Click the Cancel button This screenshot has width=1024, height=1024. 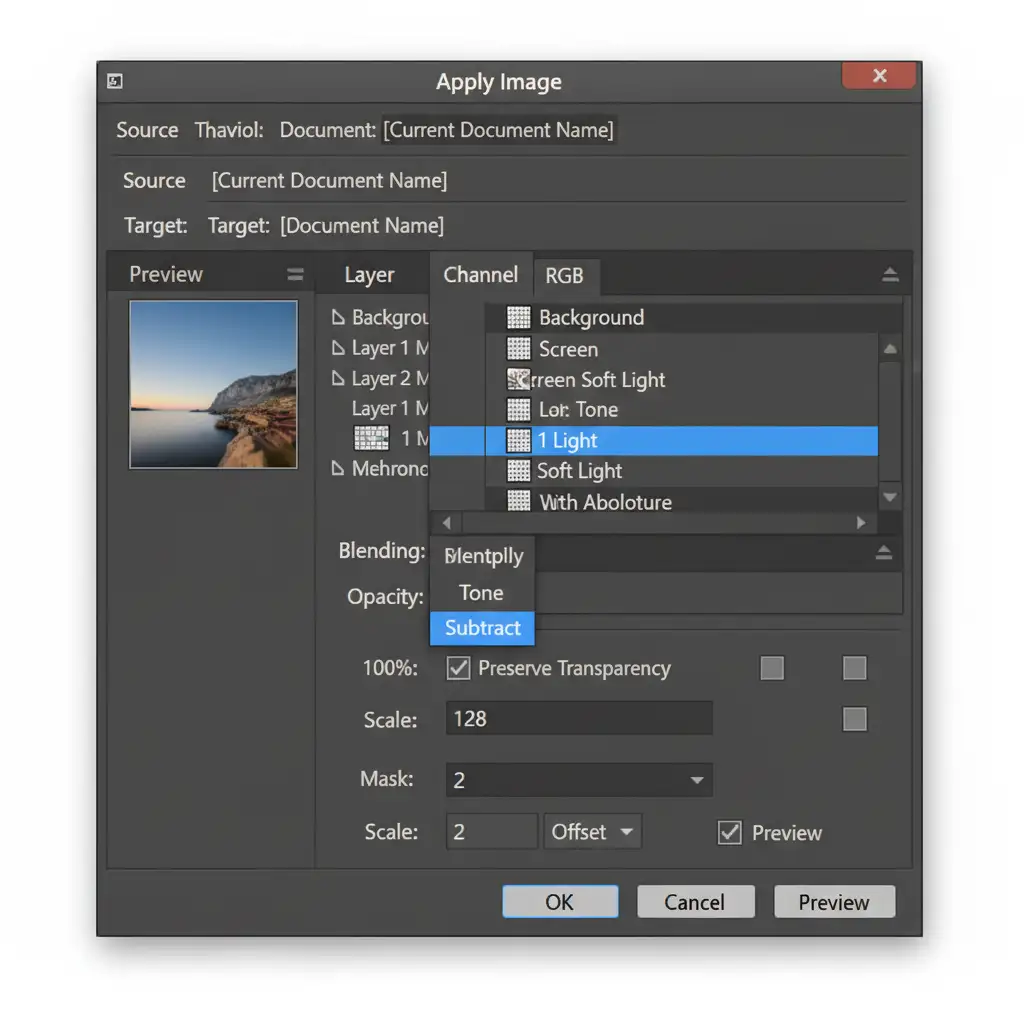695,902
